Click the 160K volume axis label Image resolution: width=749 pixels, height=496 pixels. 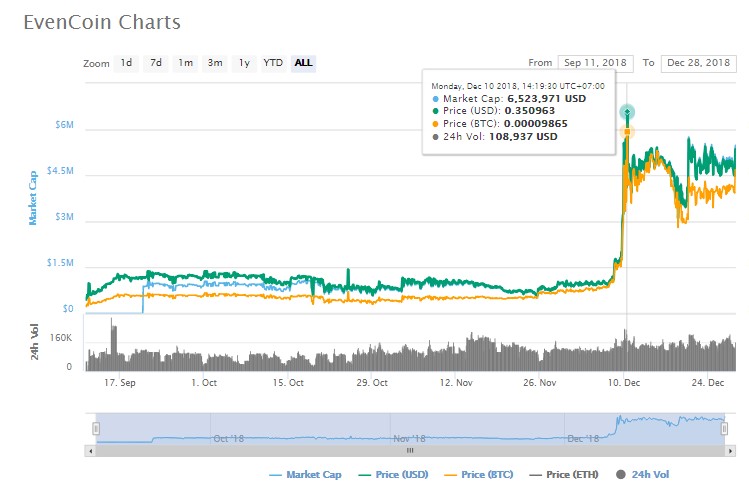coord(61,338)
